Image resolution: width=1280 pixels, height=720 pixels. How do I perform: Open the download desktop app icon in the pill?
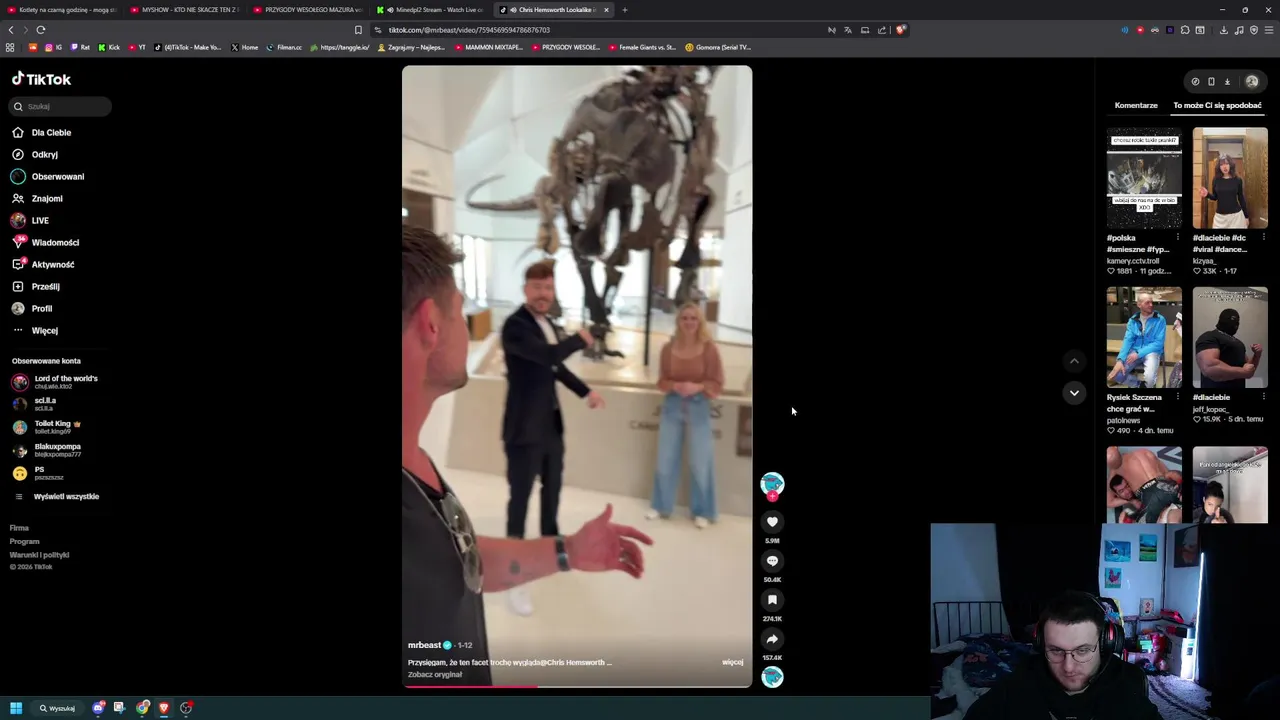[x=1227, y=82]
